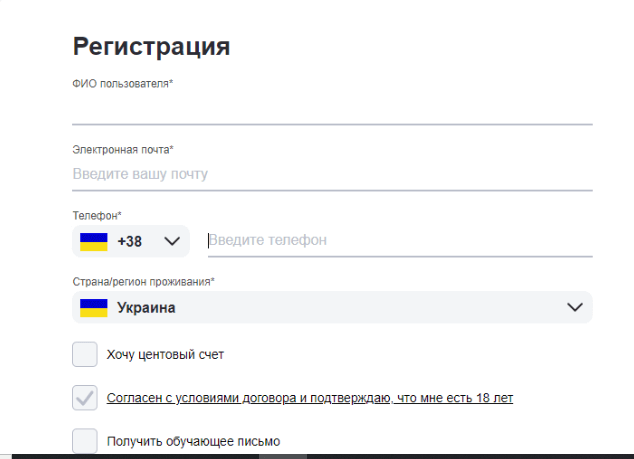The height and width of the screenshot is (459, 634).
Task: Click the Регистрация heading
Action: pyautogui.click(x=151, y=47)
